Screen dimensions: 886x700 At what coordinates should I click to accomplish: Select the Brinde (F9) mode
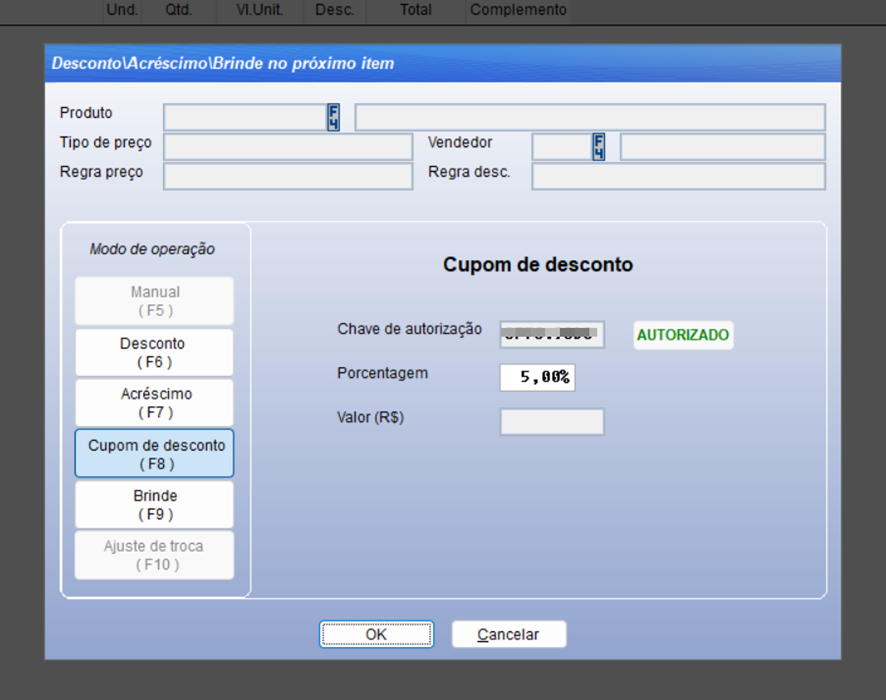(153, 504)
